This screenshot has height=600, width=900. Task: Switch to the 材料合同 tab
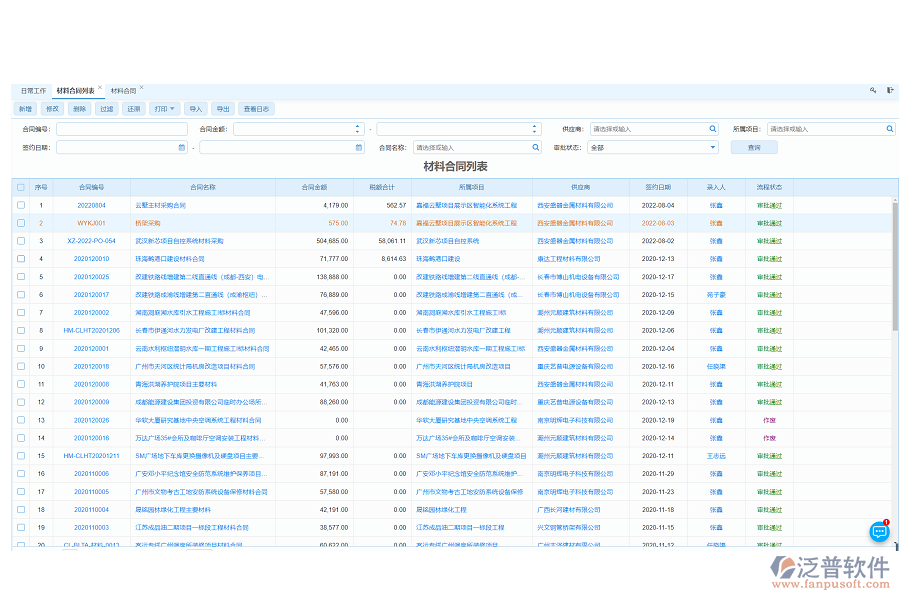click(123, 90)
